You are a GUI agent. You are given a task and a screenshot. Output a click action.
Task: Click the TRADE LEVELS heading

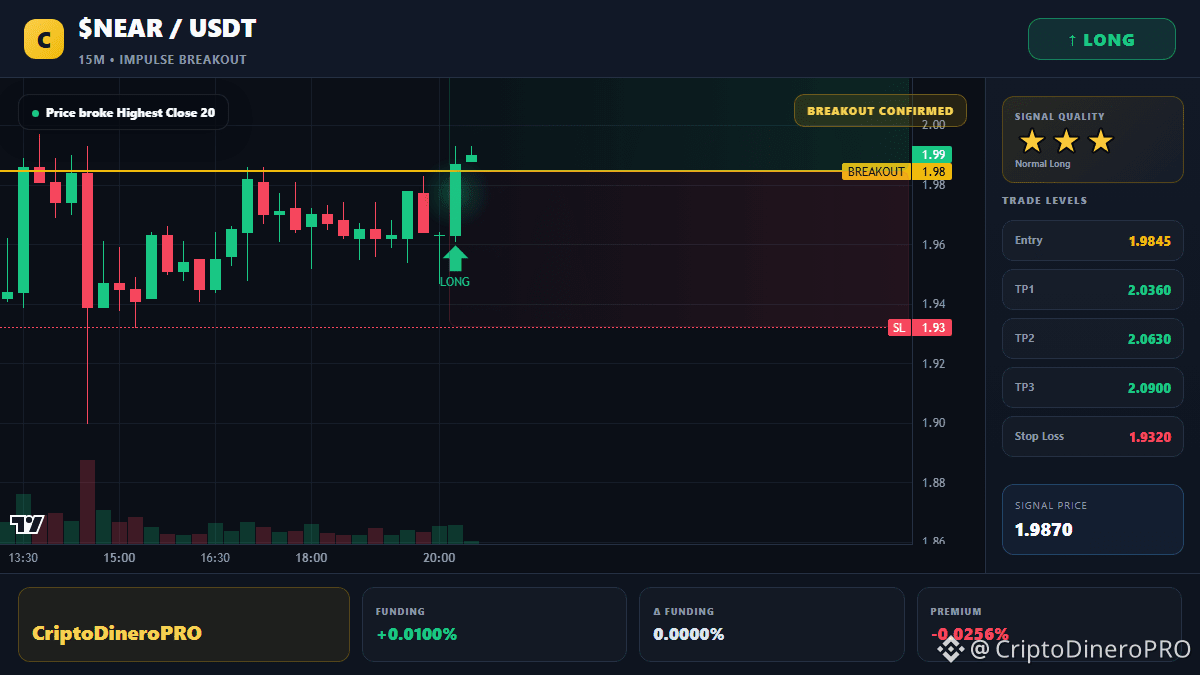1045,201
